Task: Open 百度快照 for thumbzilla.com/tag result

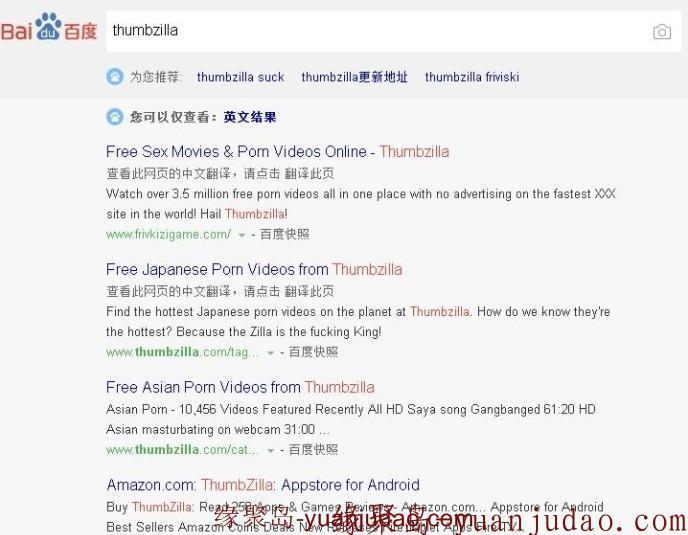Action: pos(313,352)
